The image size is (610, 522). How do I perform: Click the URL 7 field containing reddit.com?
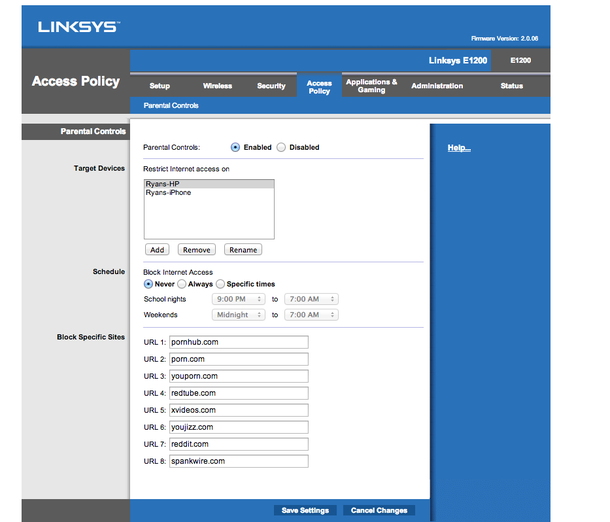click(x=239, y=444)
